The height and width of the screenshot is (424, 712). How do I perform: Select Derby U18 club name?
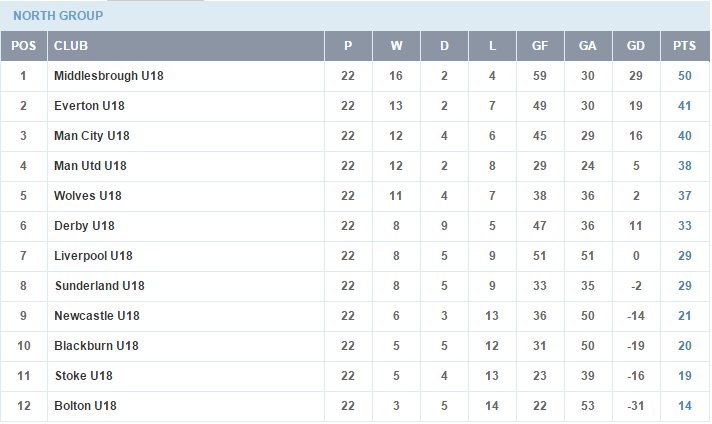84,226
